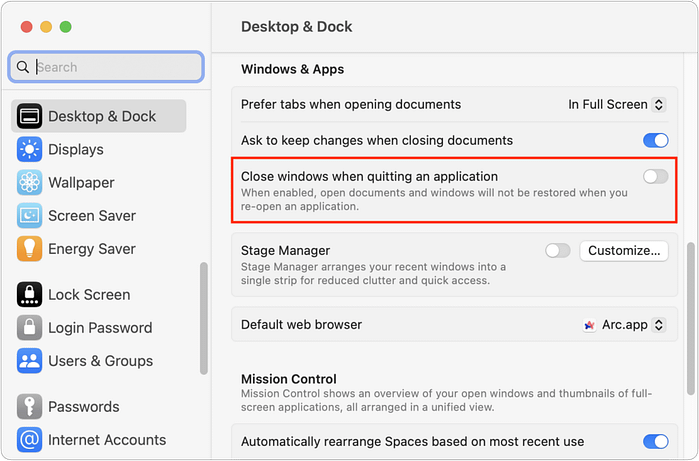Click the Users & Groups icon

click(30, 361)
